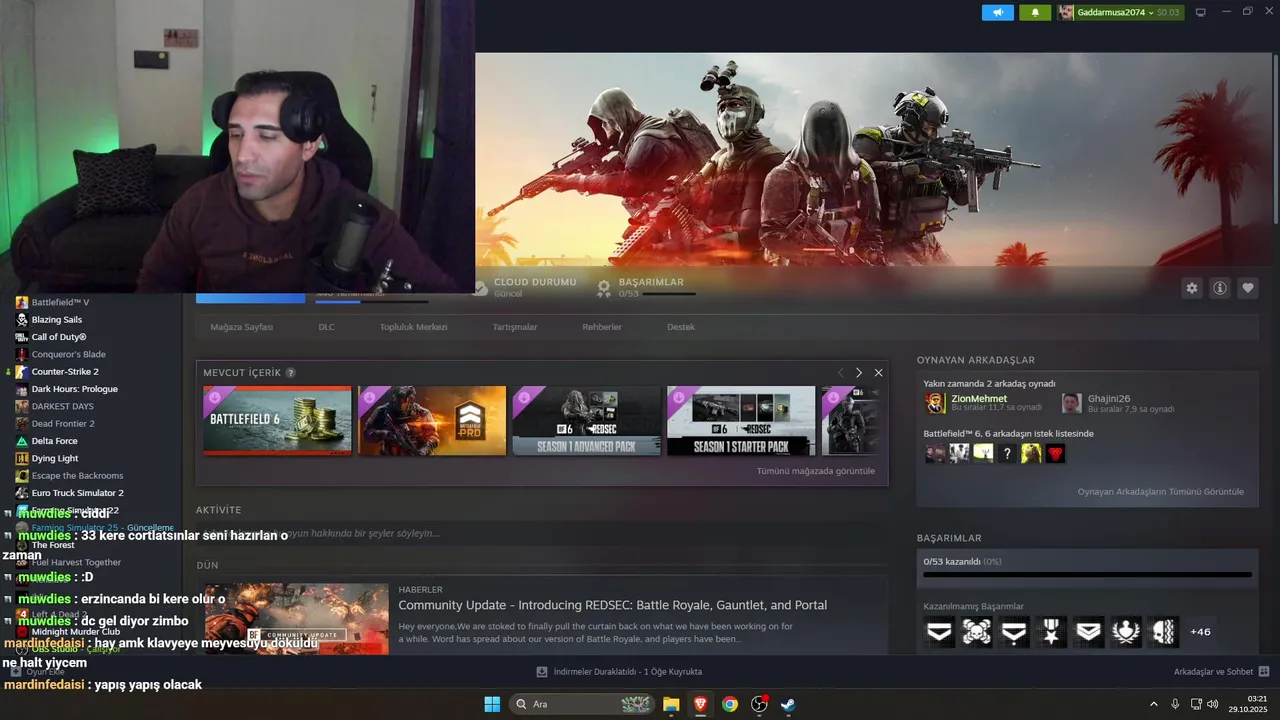The width and height of the screenshot is (1280, 720).
Task: Open Season 1 Starter Pack thumbnail
Action: [741, 421]
